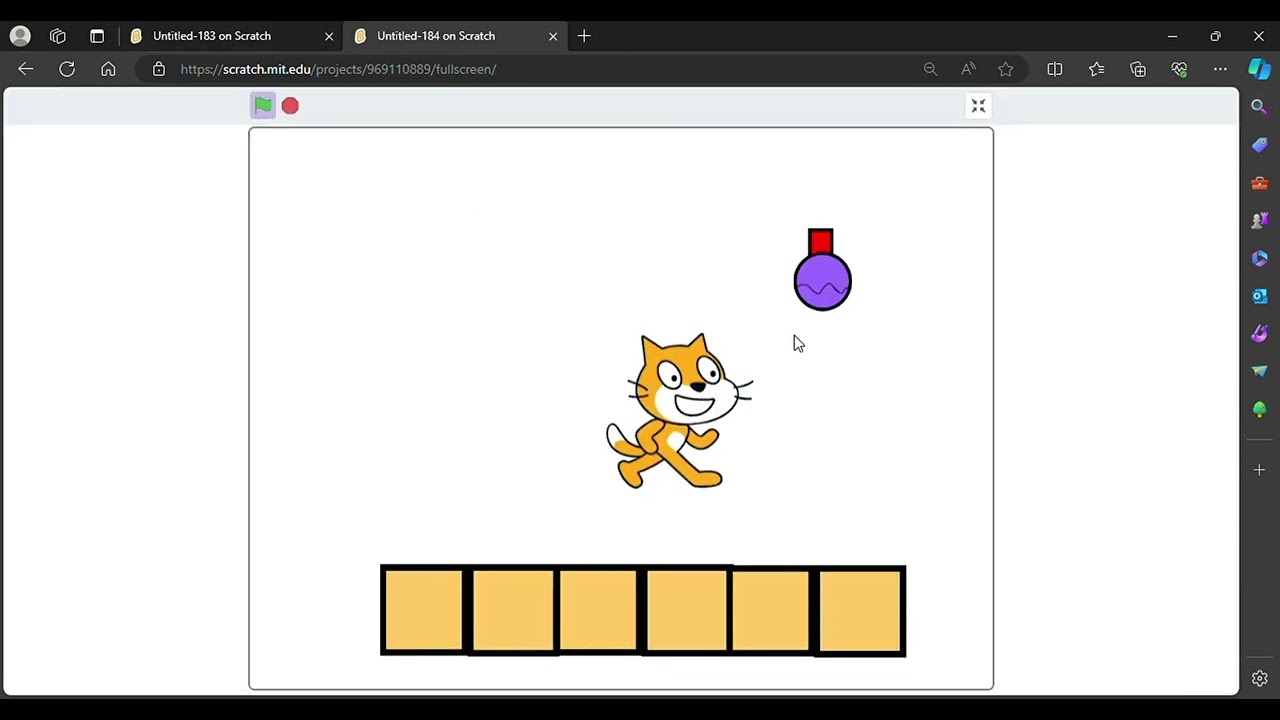The image size is (1280, 720).
Task: Open the Copilot sidebar icon
Action: (1259, 69)
